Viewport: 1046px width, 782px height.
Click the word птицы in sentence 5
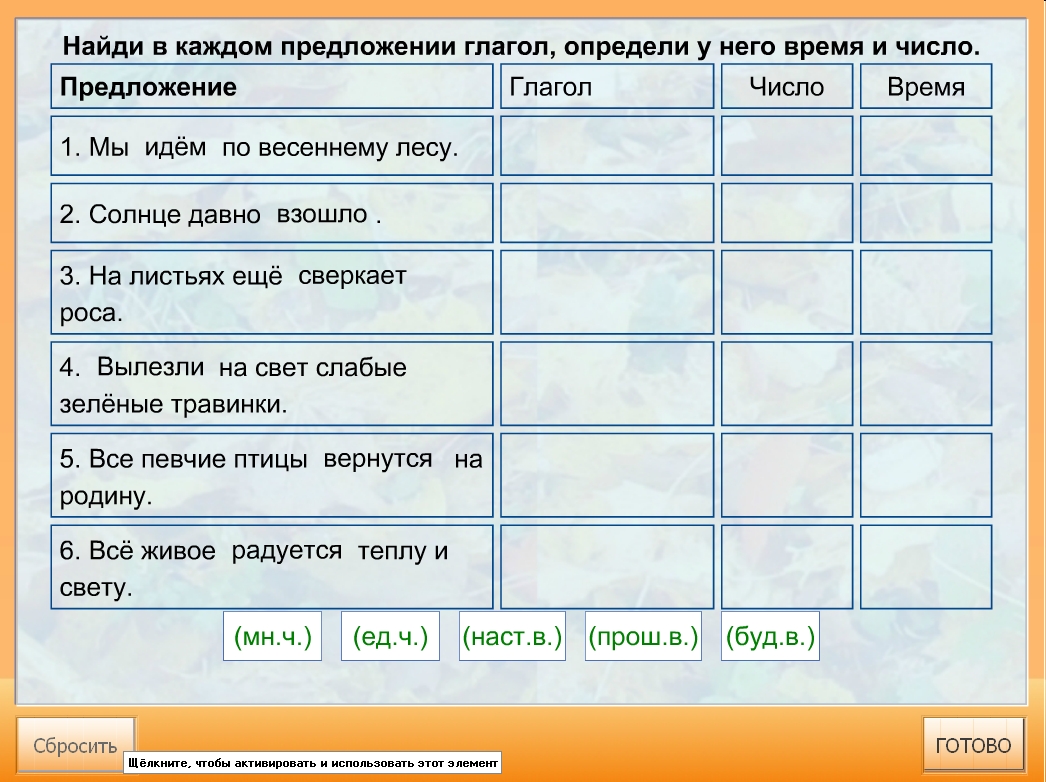[270, 459]
